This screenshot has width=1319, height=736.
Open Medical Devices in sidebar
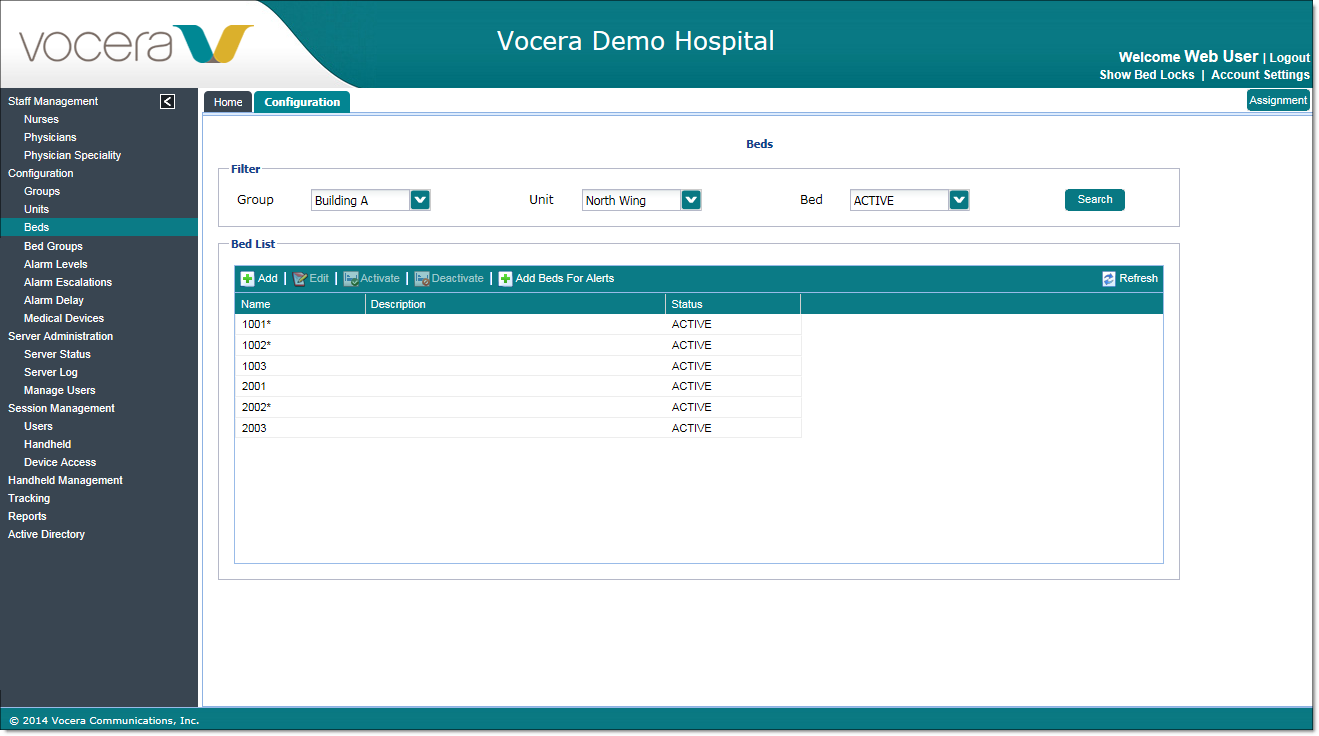point(64,318)
